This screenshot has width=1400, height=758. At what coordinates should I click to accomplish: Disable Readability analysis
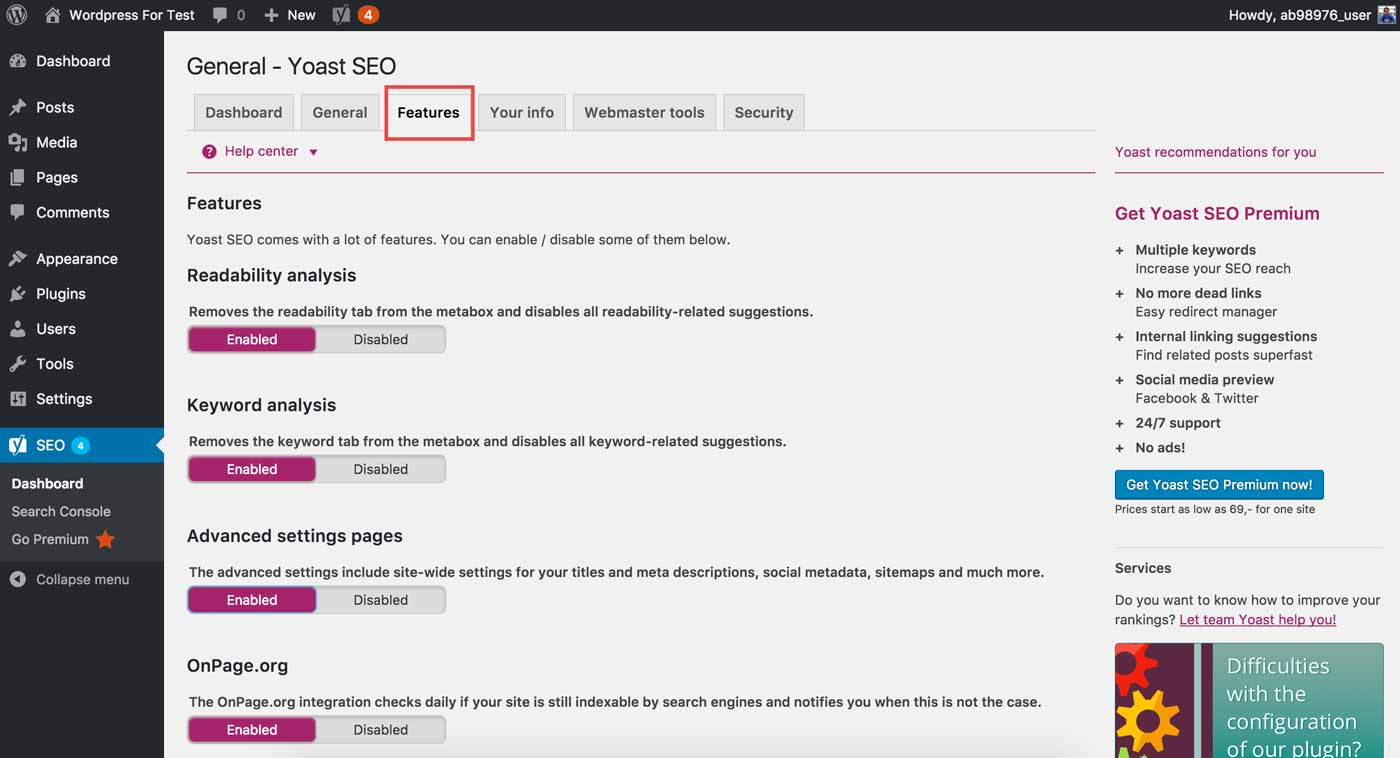point(380,339)
